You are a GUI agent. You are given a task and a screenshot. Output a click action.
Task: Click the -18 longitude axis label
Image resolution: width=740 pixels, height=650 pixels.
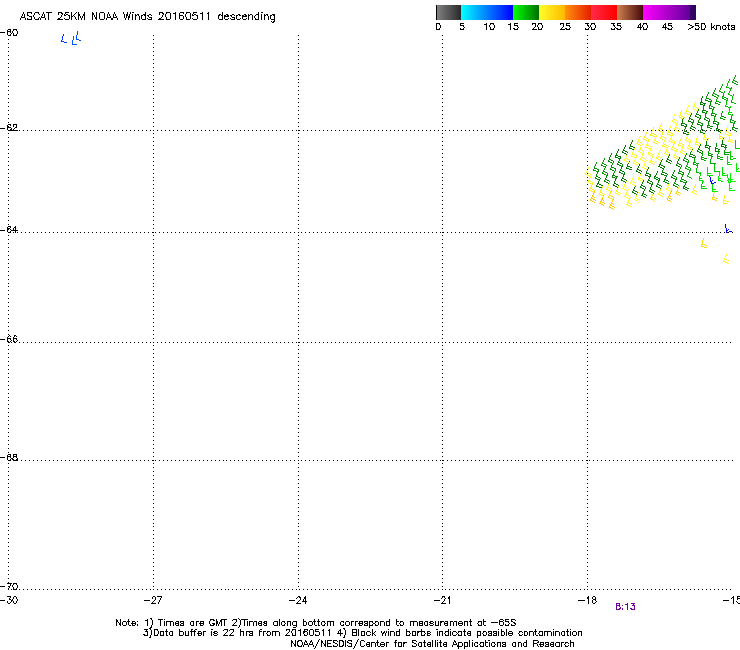[x=587, y=600]
